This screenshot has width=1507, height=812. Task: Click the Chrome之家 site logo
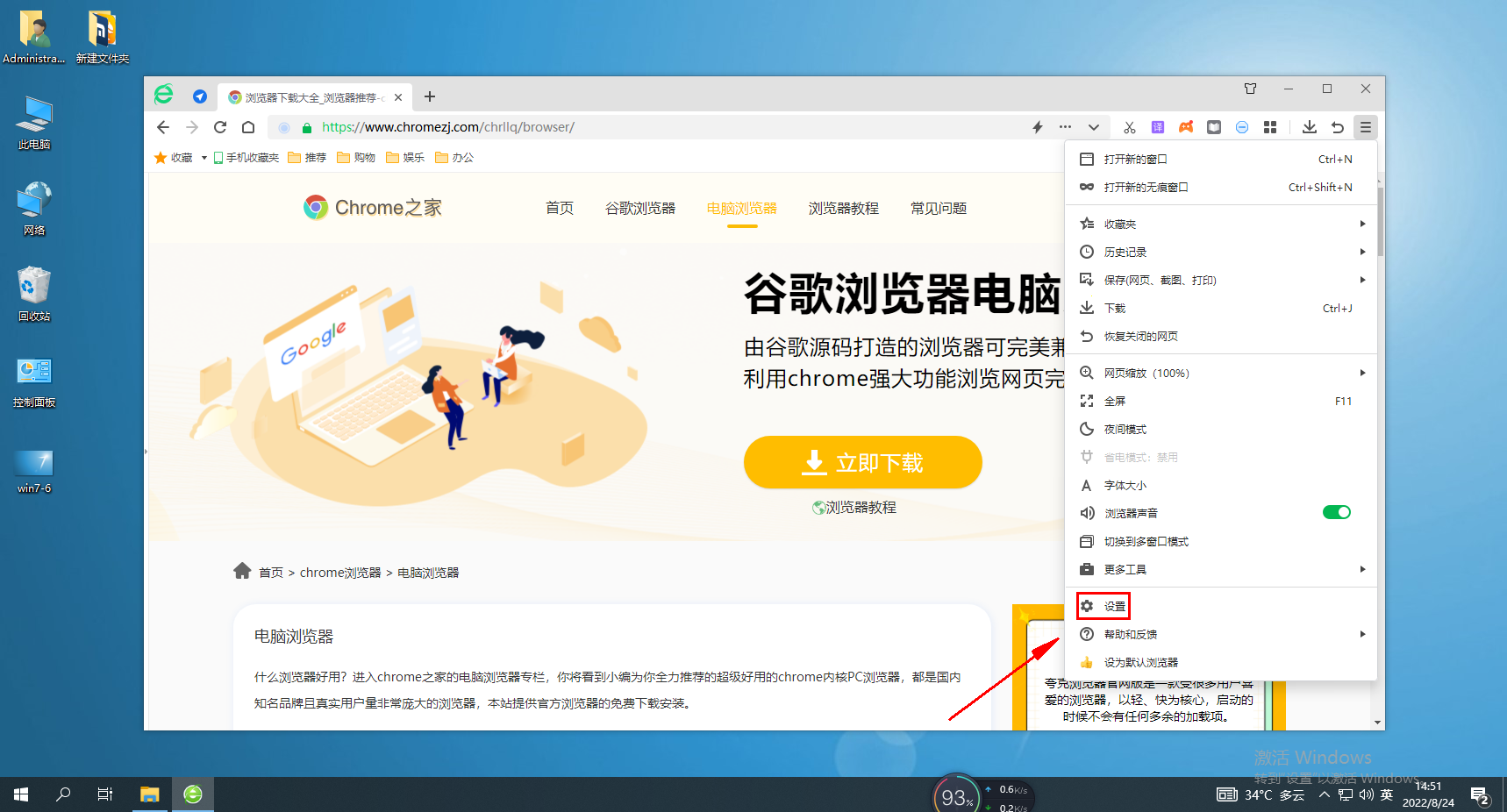(373, 208)
